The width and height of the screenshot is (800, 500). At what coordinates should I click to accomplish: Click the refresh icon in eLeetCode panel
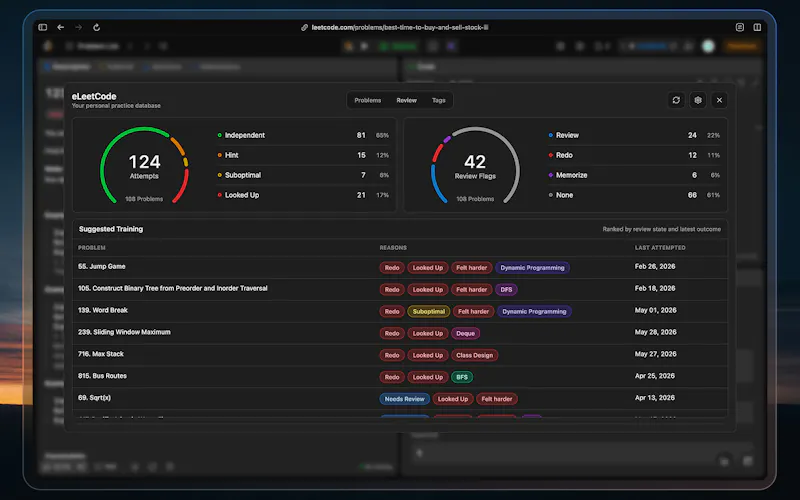pyautogui.click(x=676, y=100)
